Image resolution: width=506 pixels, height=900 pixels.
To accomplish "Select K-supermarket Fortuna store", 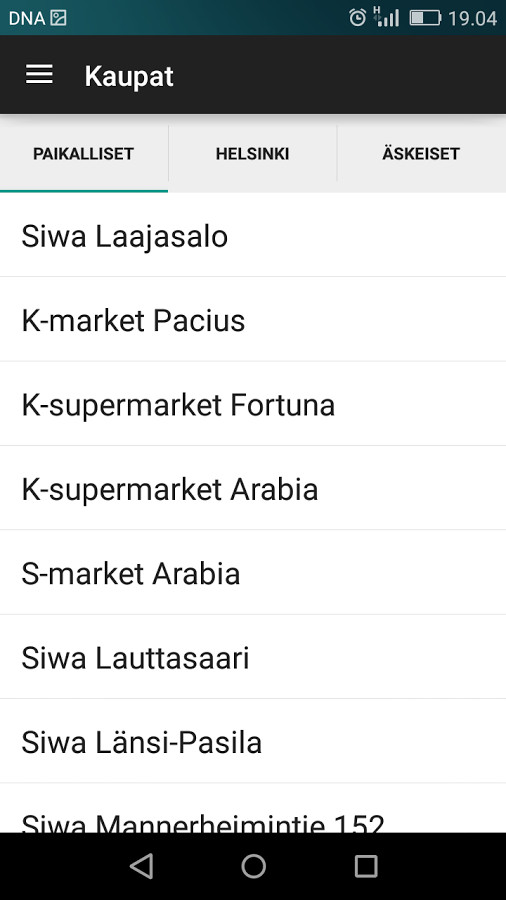I will [x=253, y=404].
